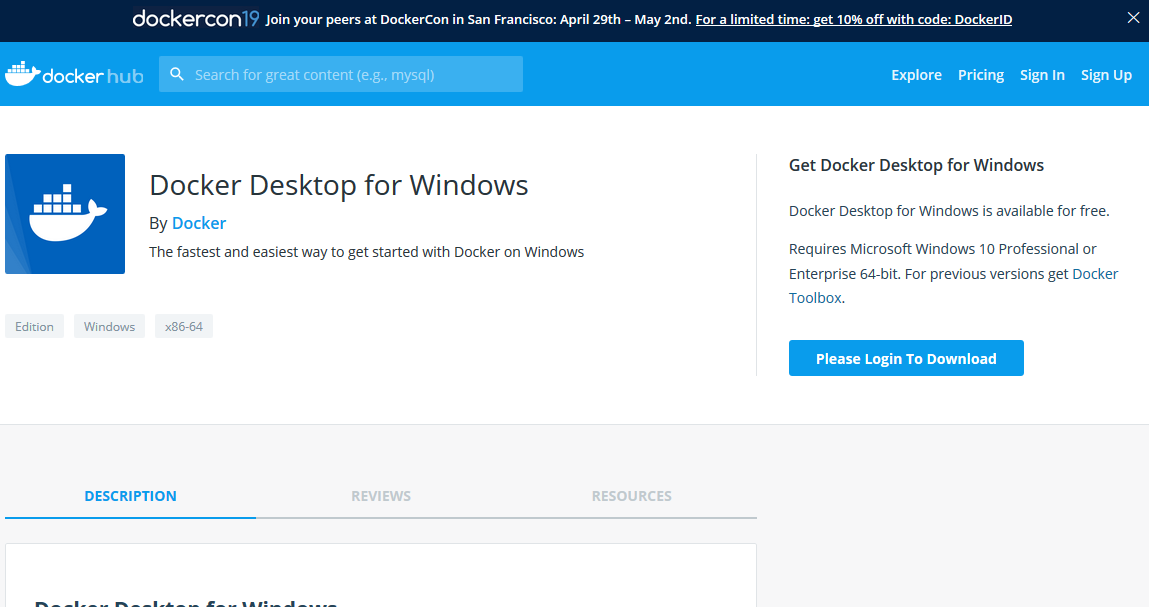This screenshot has width=1149, height=607.
Task: Click the Docker Desktop whale product image
Action: pos(65,214)
